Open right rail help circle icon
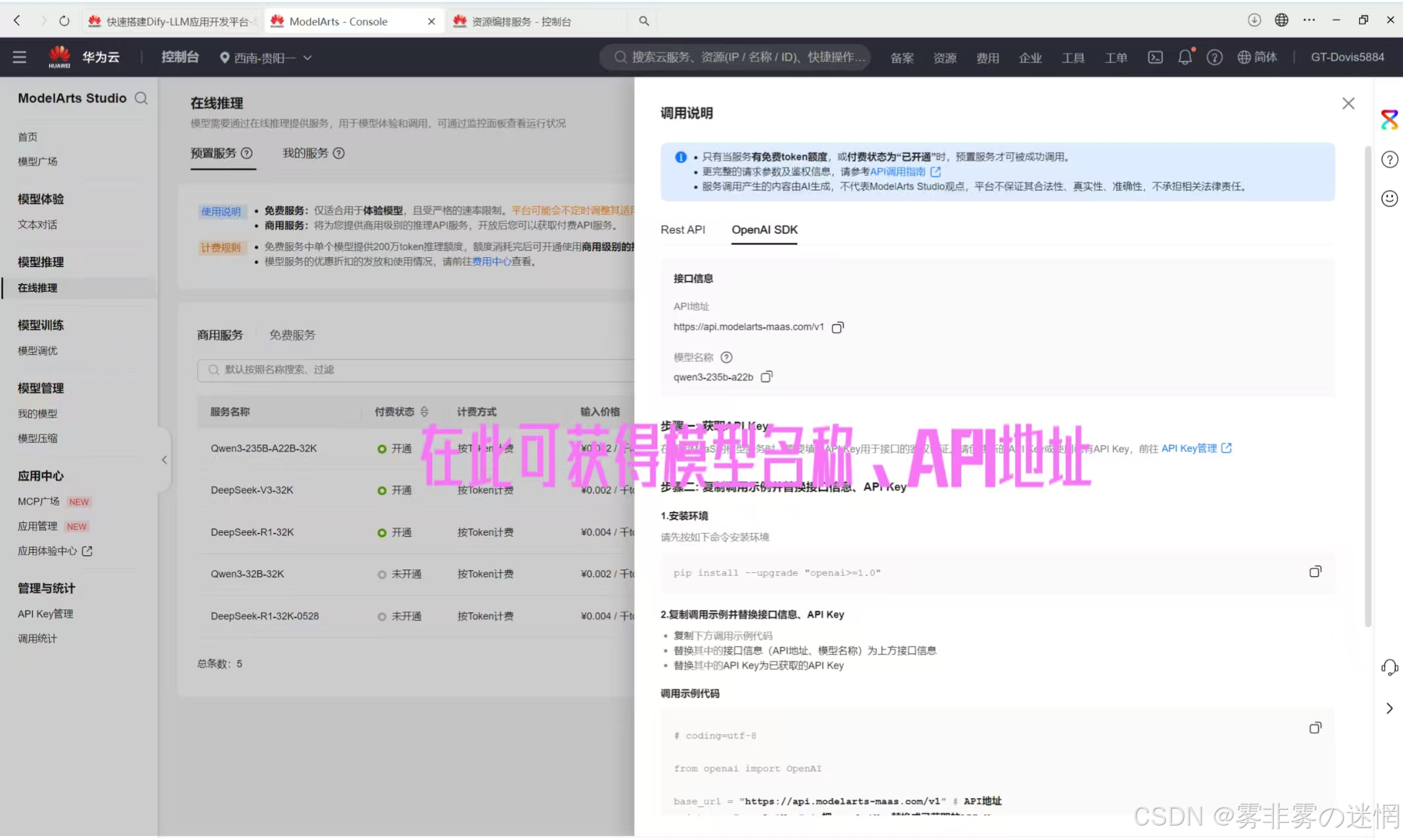Screen dimensions: 1403x840 (x=1389, y=159)
